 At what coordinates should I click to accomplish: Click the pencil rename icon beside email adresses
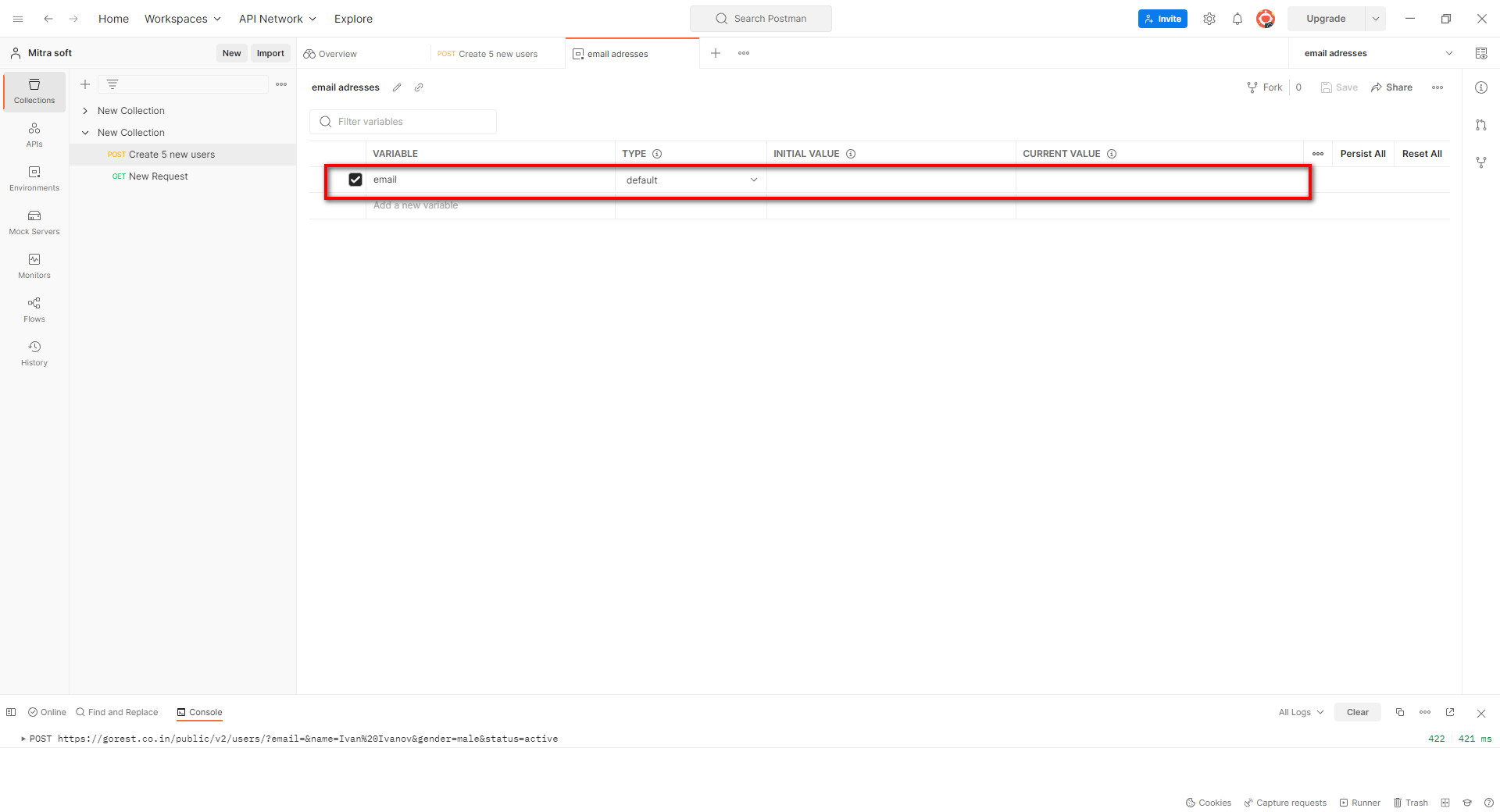pos(397,87)
